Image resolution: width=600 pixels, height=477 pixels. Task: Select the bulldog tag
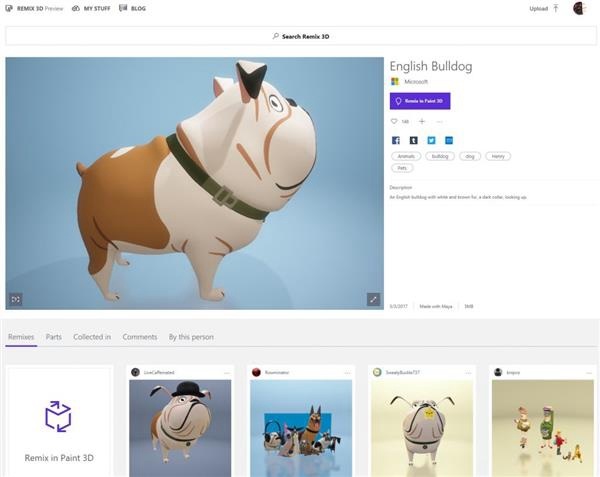point(440,156)
